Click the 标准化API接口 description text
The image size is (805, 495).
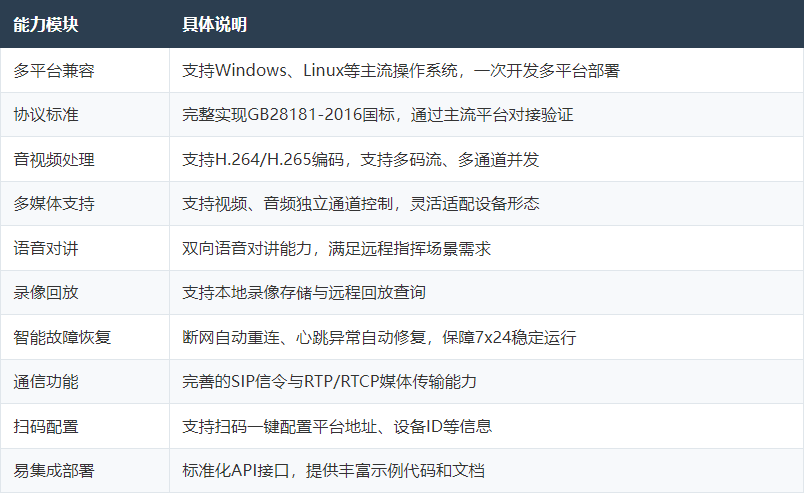tap(333, 471)
